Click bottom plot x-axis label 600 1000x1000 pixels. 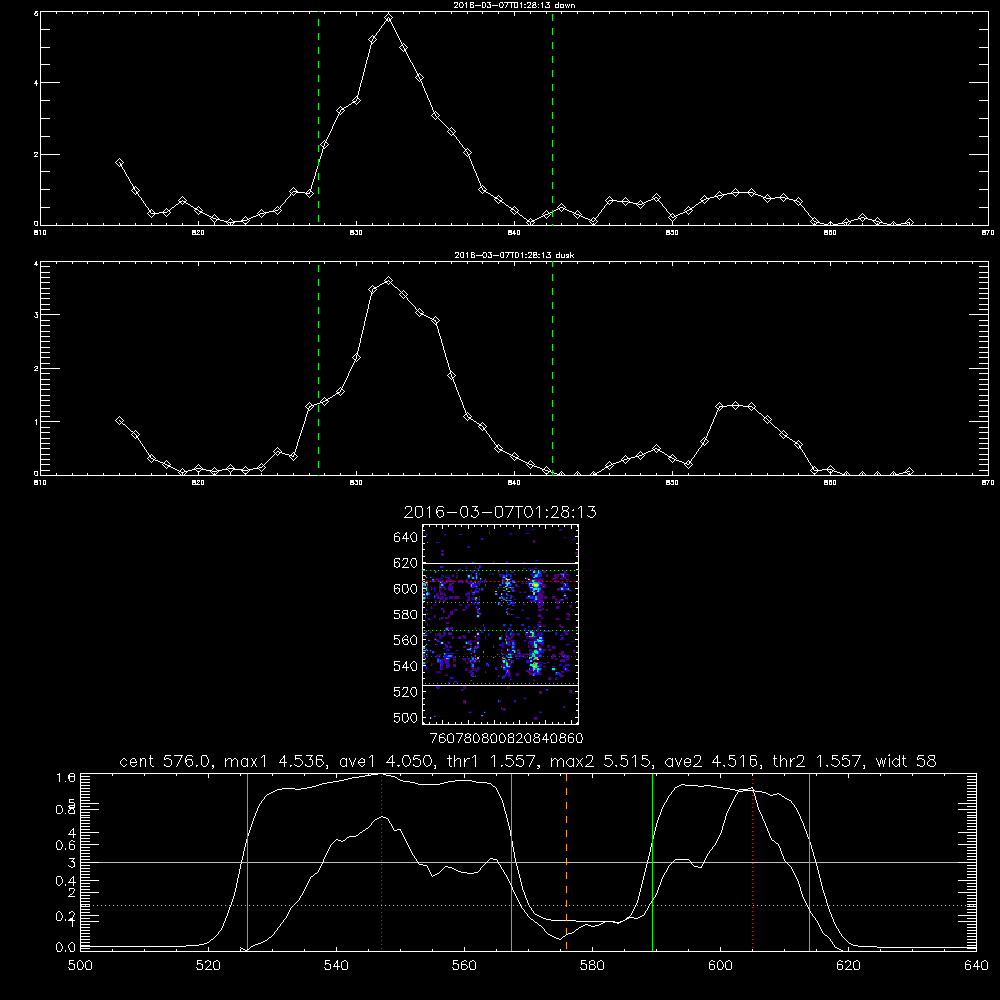(721, 966)
